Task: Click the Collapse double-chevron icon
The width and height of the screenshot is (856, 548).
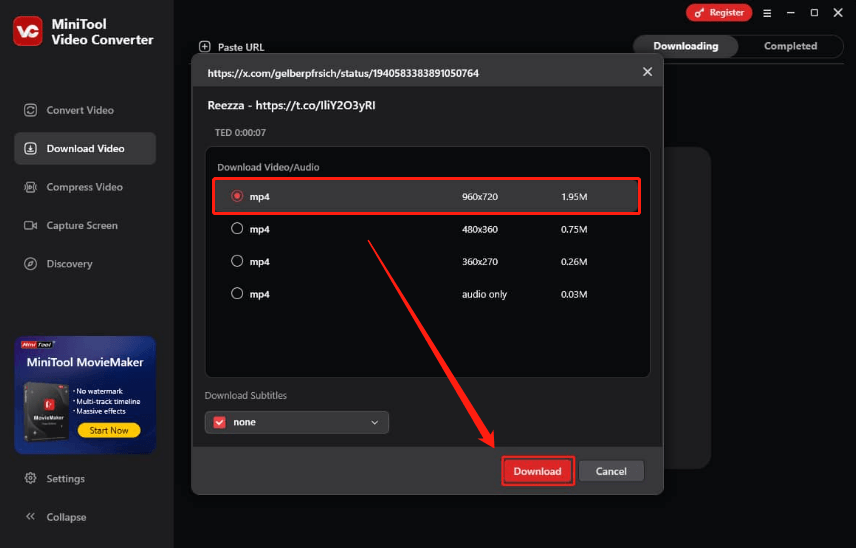Action: click(x=31, y=516)
